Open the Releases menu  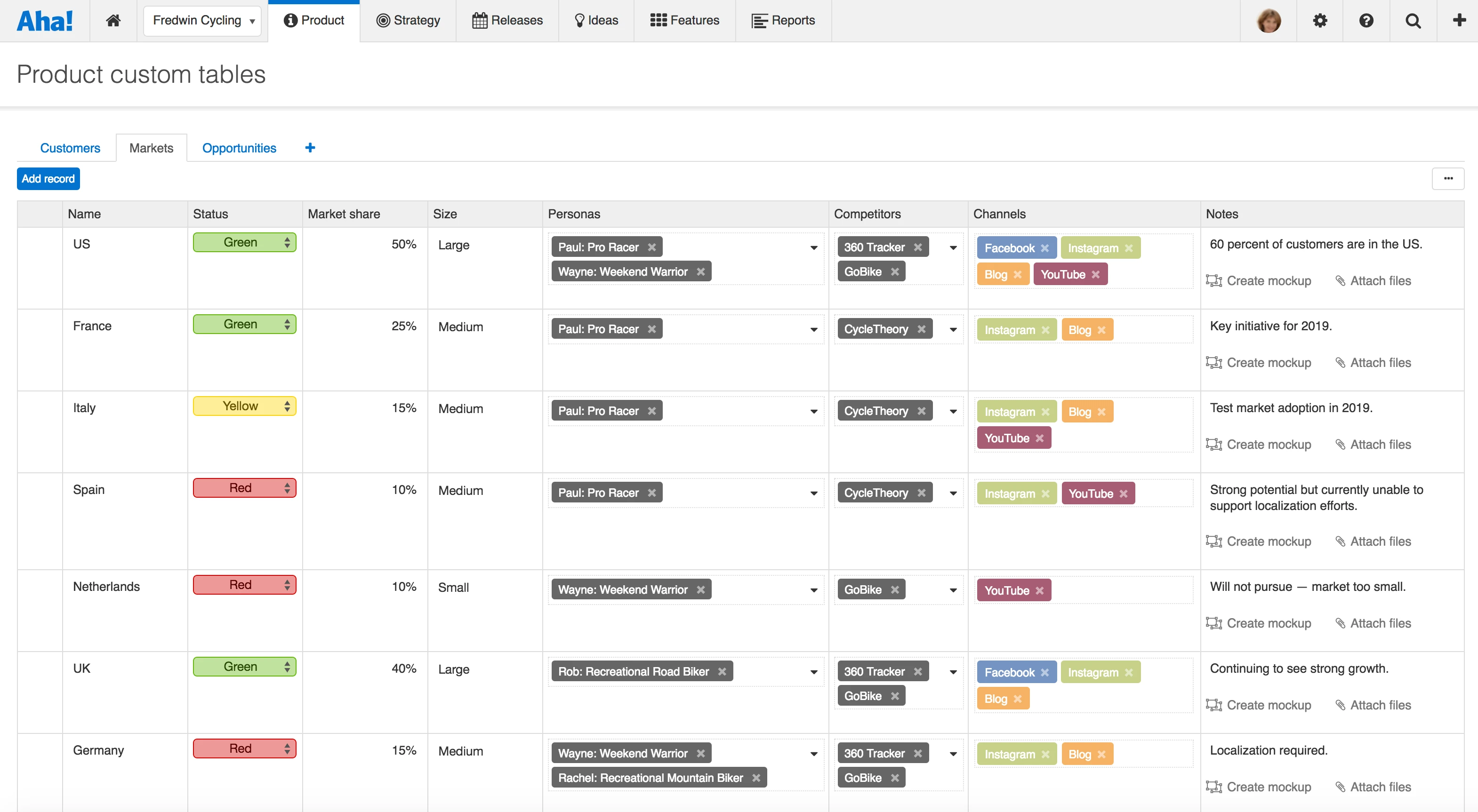[507, 21]
